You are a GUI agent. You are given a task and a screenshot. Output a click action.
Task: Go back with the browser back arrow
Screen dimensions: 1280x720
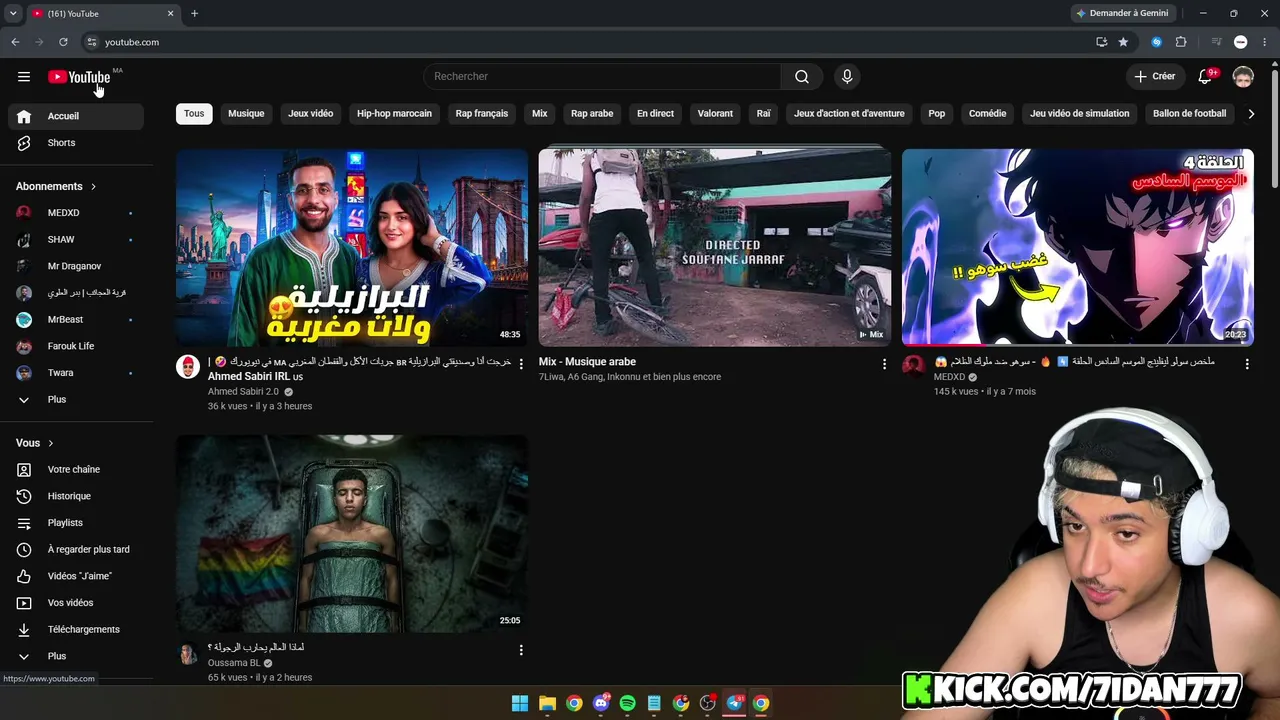pos(15,42)
